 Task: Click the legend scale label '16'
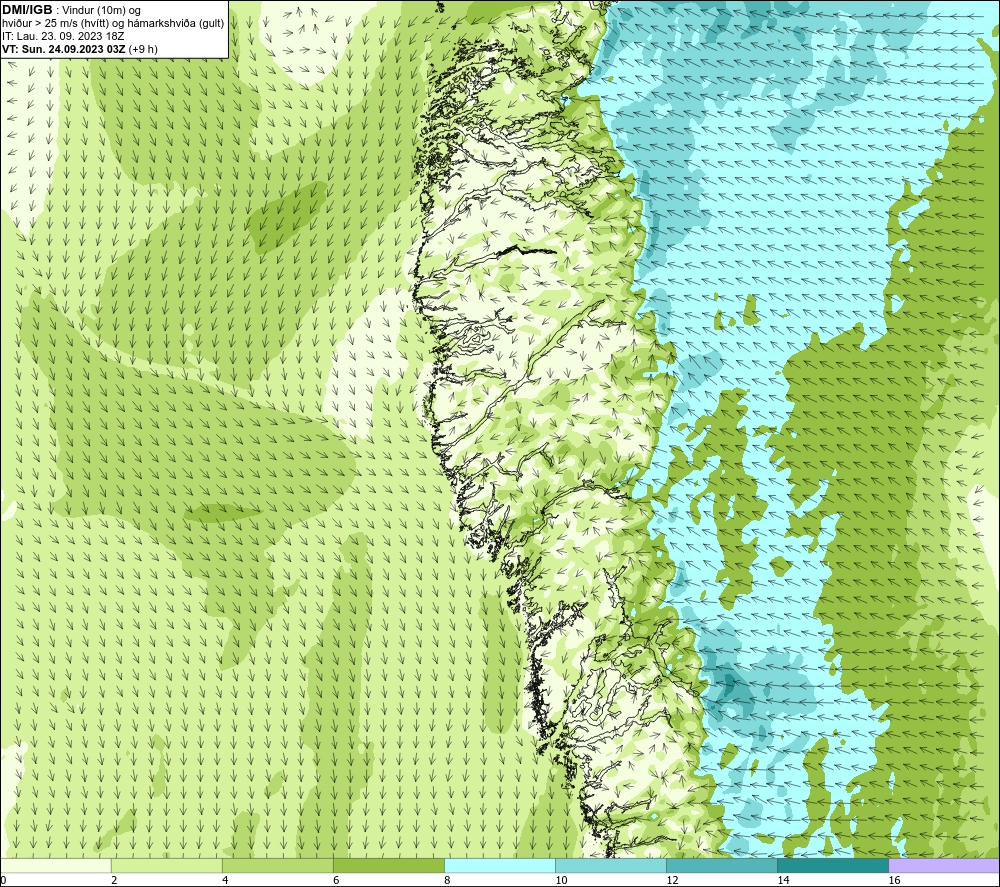tap(894, 881)
